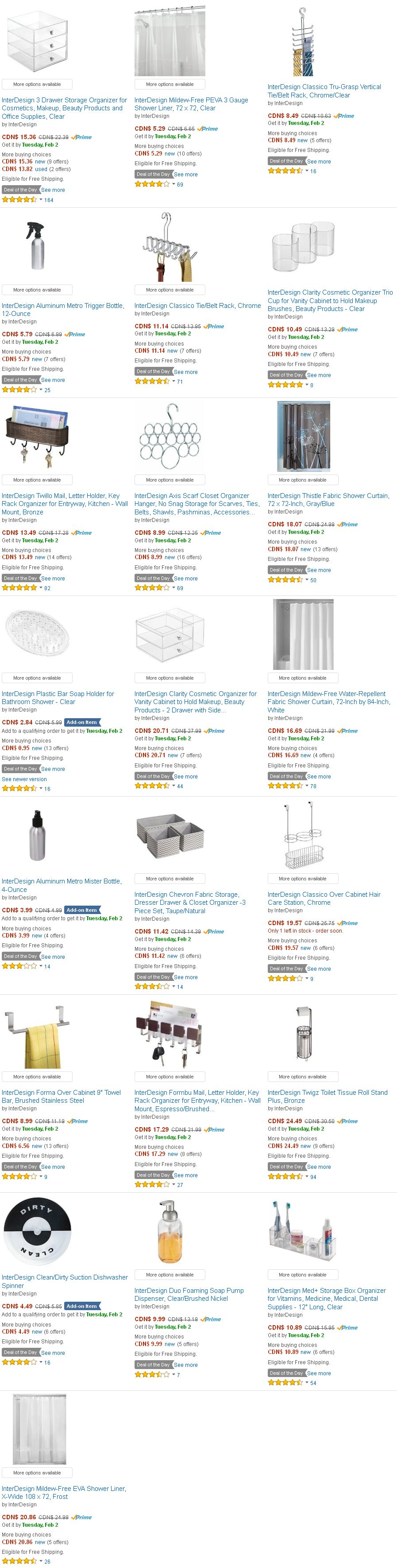Open rating breakdown arrow beside 94 reviews

point(307,1177)
